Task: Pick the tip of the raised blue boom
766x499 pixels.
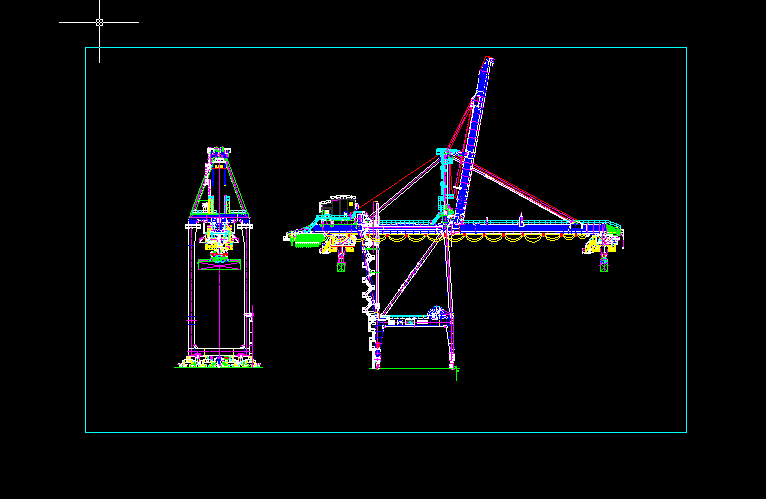Action: point(490,60)
